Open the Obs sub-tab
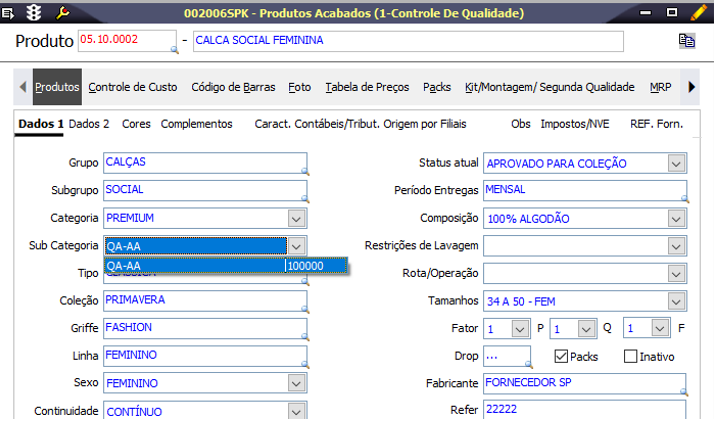The width and height of the screenshot is (714, 432). pos(520,124)
